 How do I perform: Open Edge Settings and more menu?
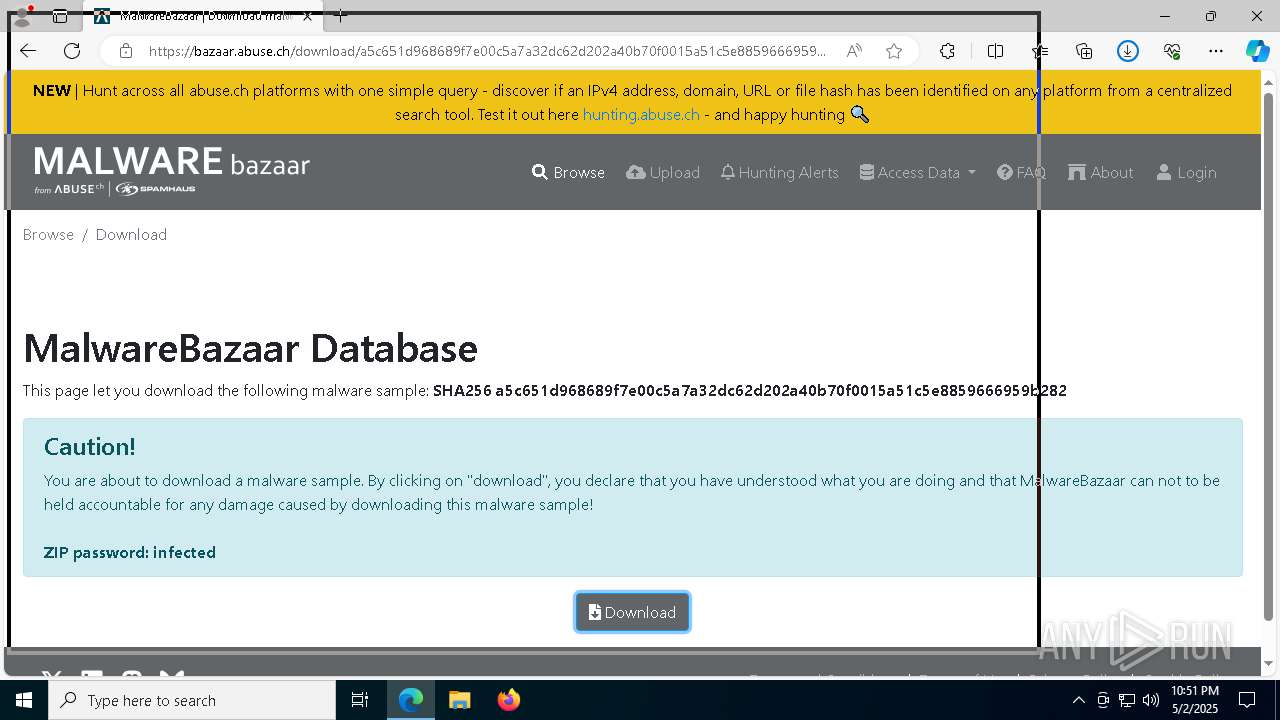1216,51
